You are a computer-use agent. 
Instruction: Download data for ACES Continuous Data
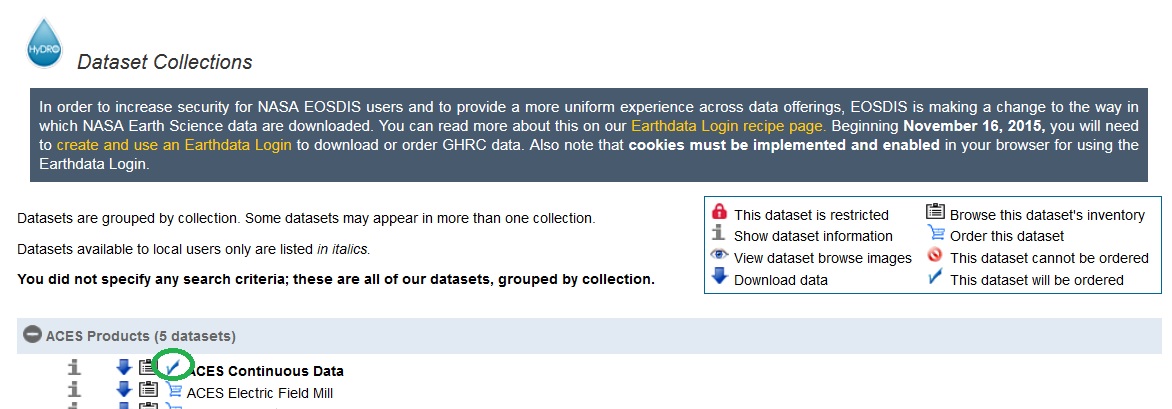click(x=124, y=367)
